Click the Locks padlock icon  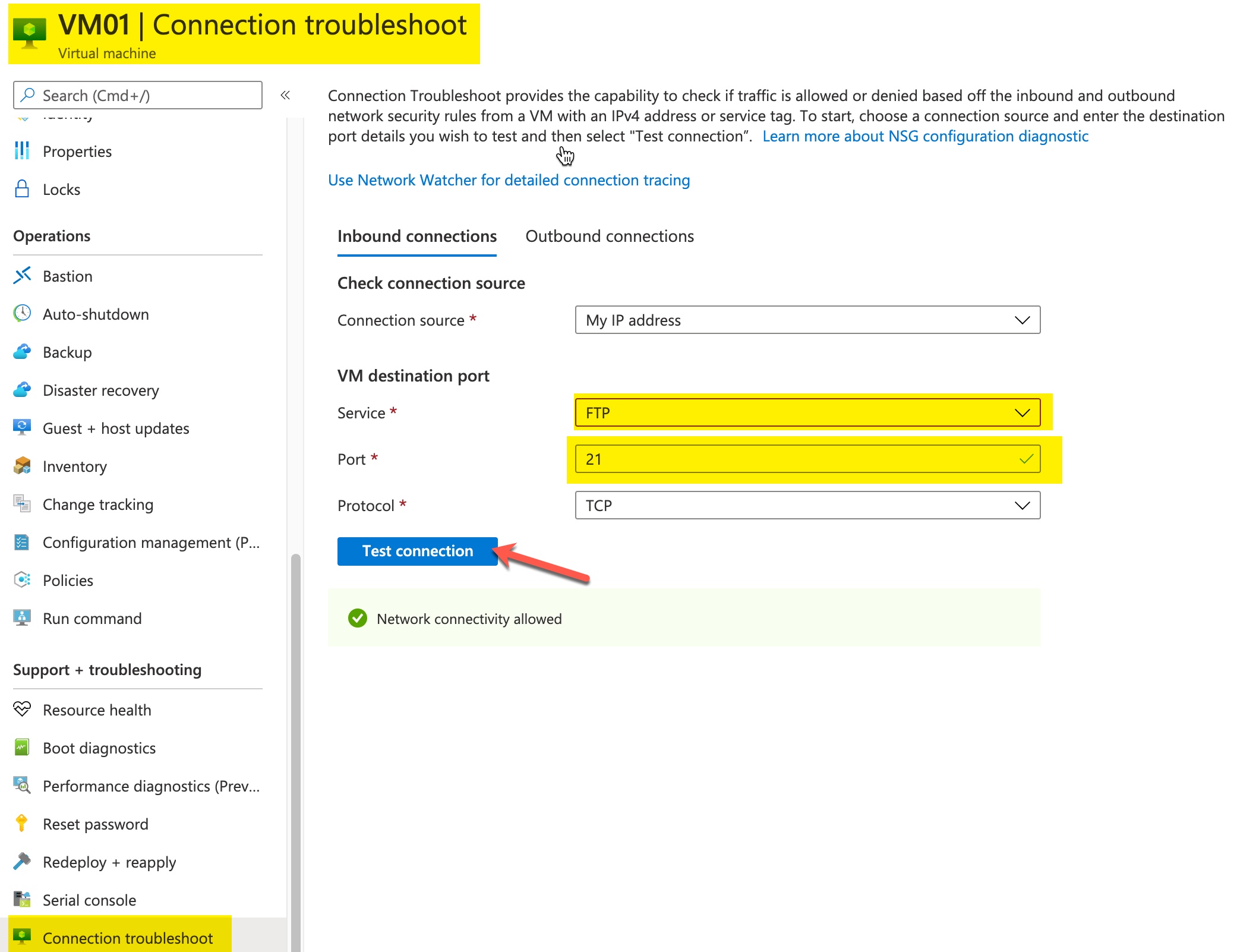pos(22,189)
